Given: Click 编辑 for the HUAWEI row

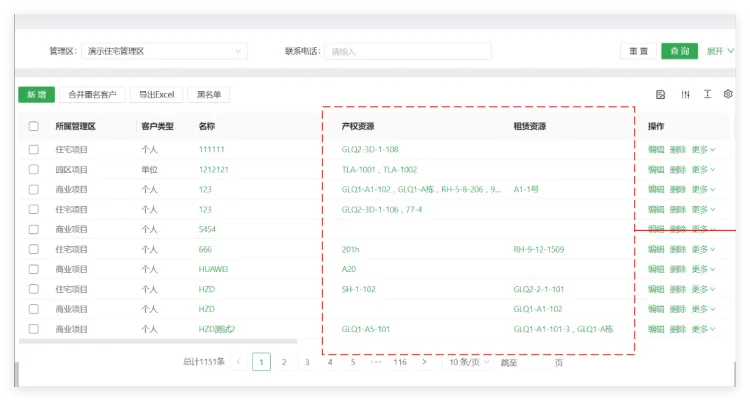Looking at the screenshot, I should click(656, 269).
